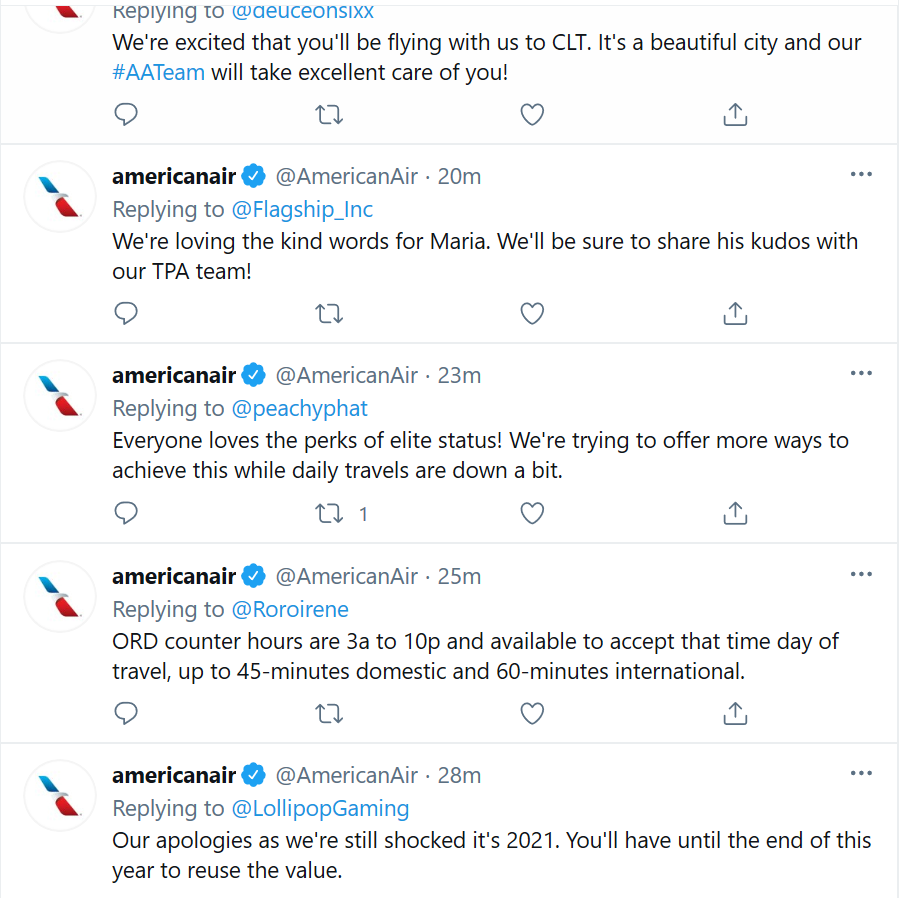
Task: Open the #AATeam hashtag
Action: (158, 73)
